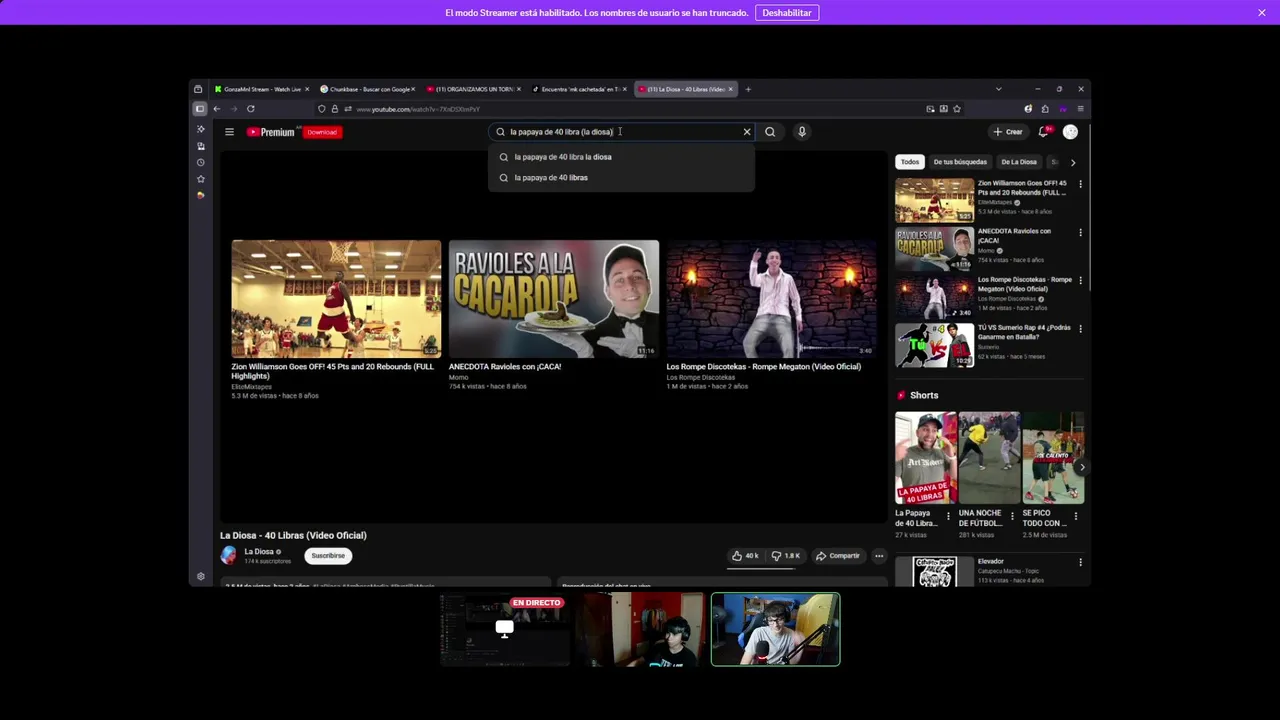This screenshot has height=720, width=1280.
Task: Open Rompe Megaton endscreen video thumbnail
Action: click(x=771, y=299)
